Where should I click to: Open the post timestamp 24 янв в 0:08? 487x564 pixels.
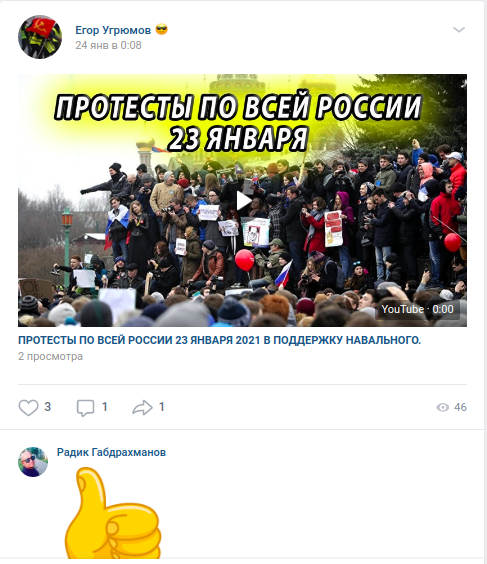pyautogui.click(x=108, y=45)
